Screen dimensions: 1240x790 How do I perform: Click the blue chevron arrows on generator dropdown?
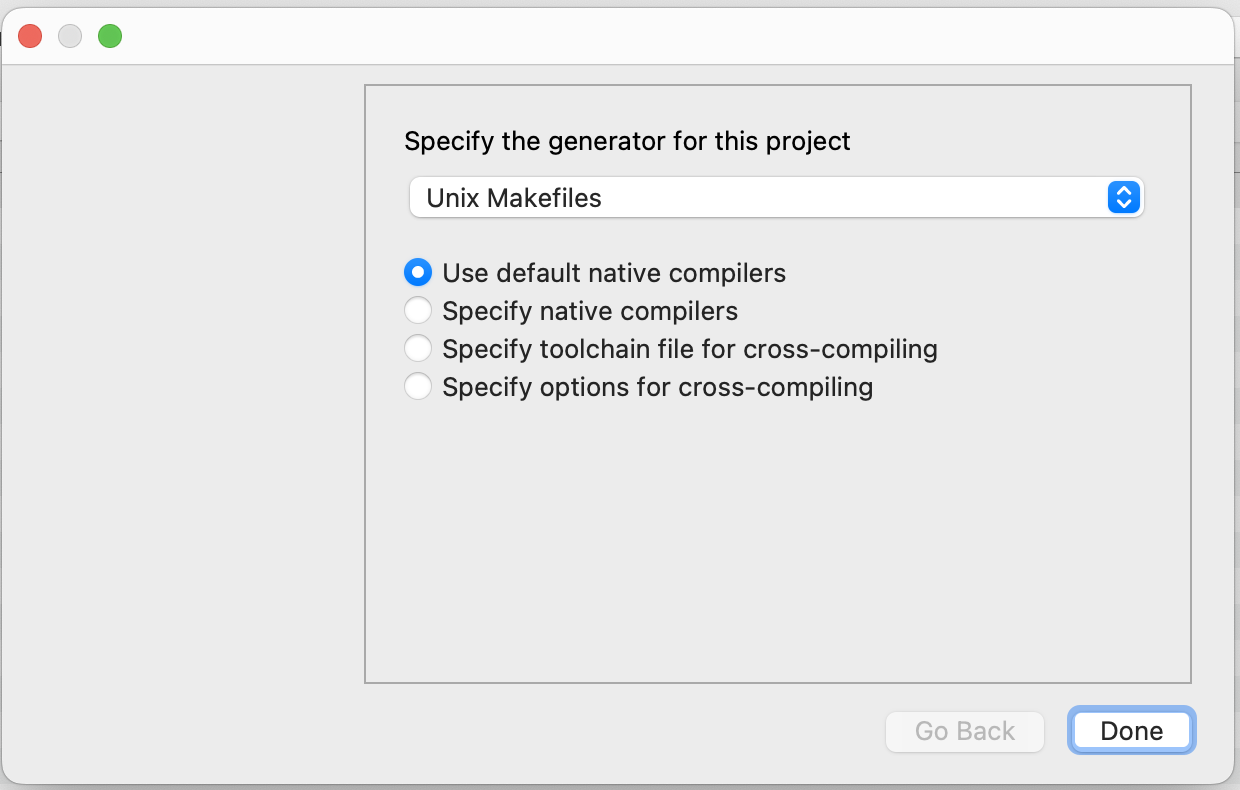(x=1123, y=198)
